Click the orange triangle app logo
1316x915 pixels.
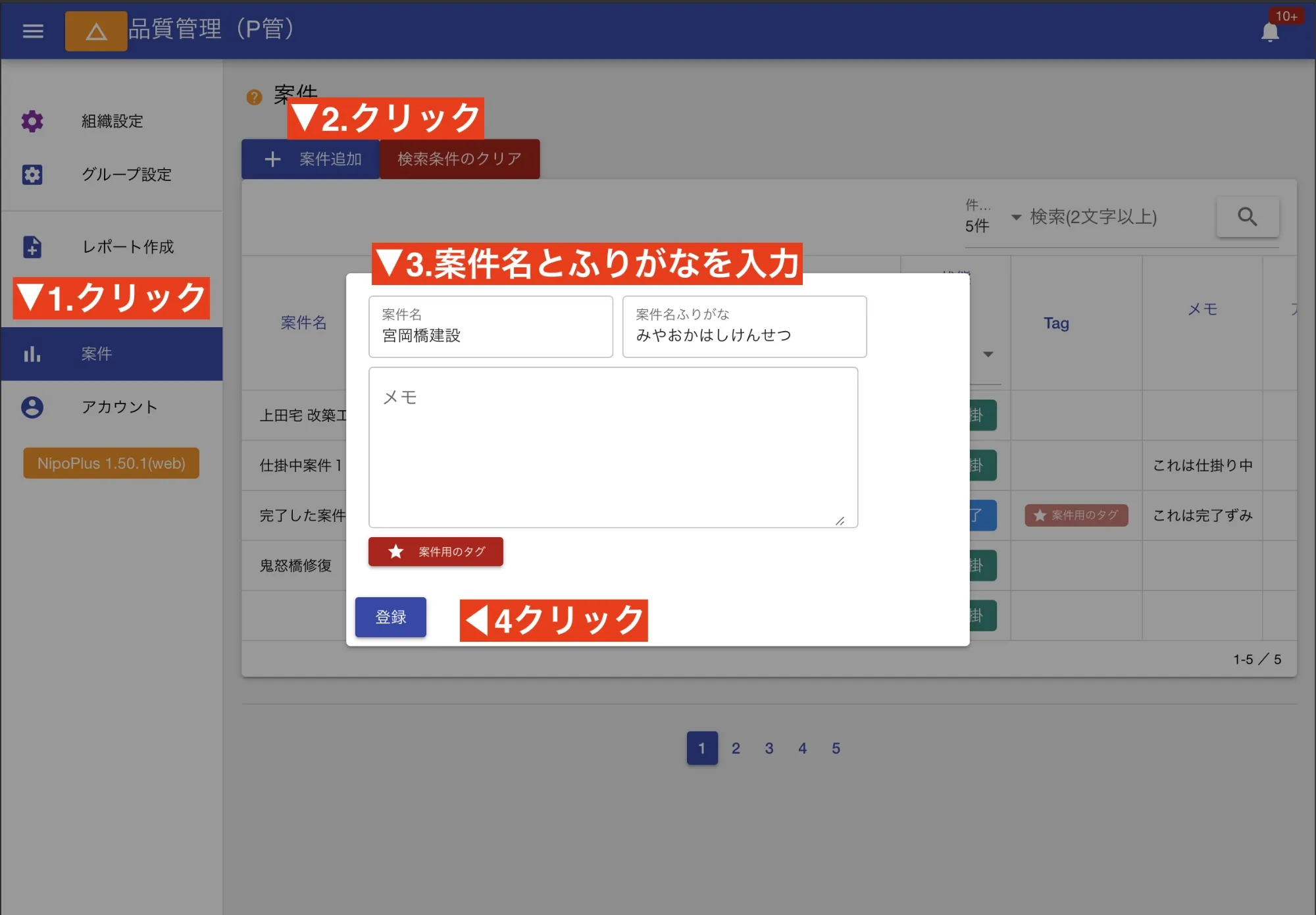tap(96, 30)
